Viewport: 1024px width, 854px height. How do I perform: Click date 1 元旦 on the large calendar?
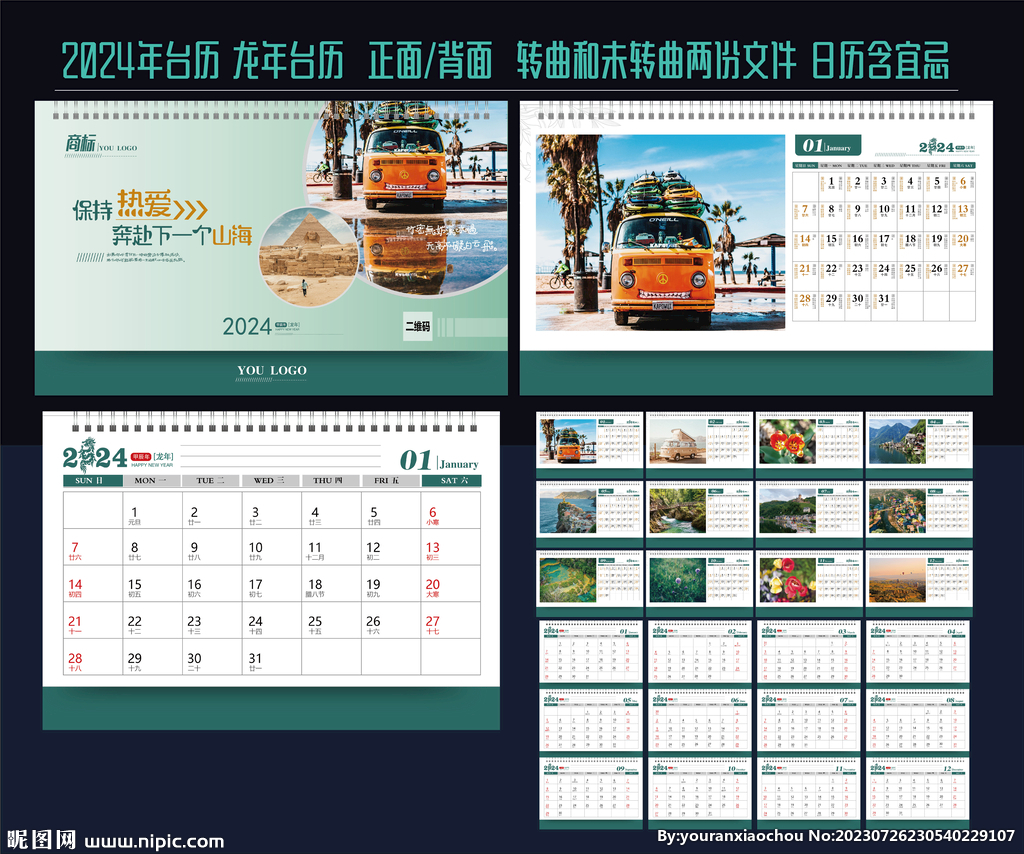point(135,515)
